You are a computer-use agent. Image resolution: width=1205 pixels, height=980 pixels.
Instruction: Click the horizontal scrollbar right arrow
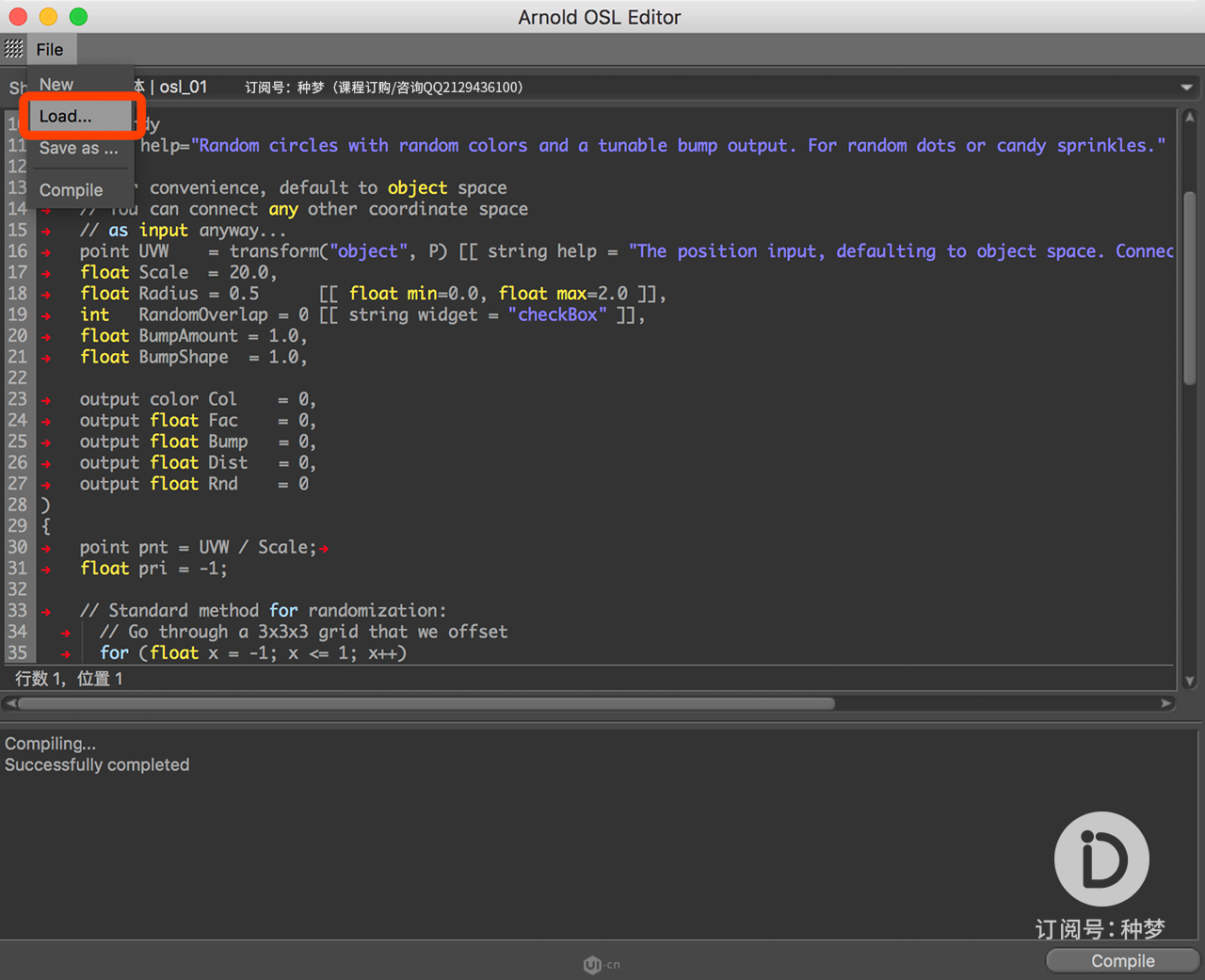[x=1166, y=703]
